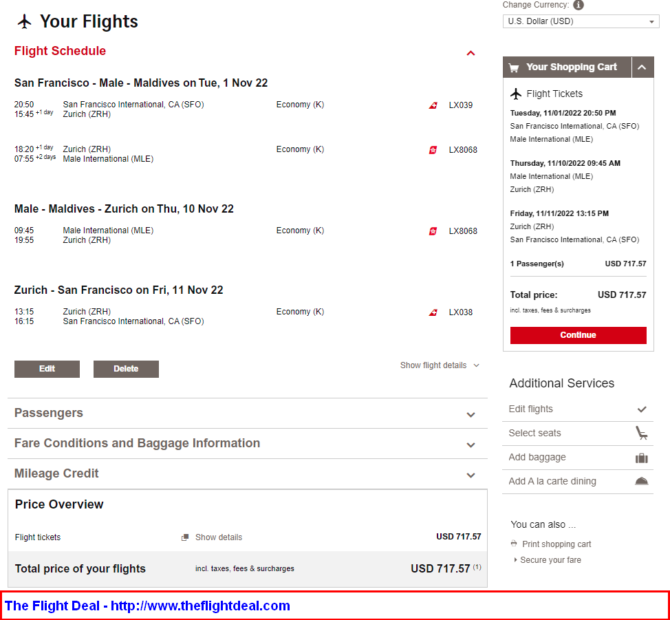Click Edelweiss logo on Male to Zurich flight
This screenshot has height=620, width=670.
433,231
